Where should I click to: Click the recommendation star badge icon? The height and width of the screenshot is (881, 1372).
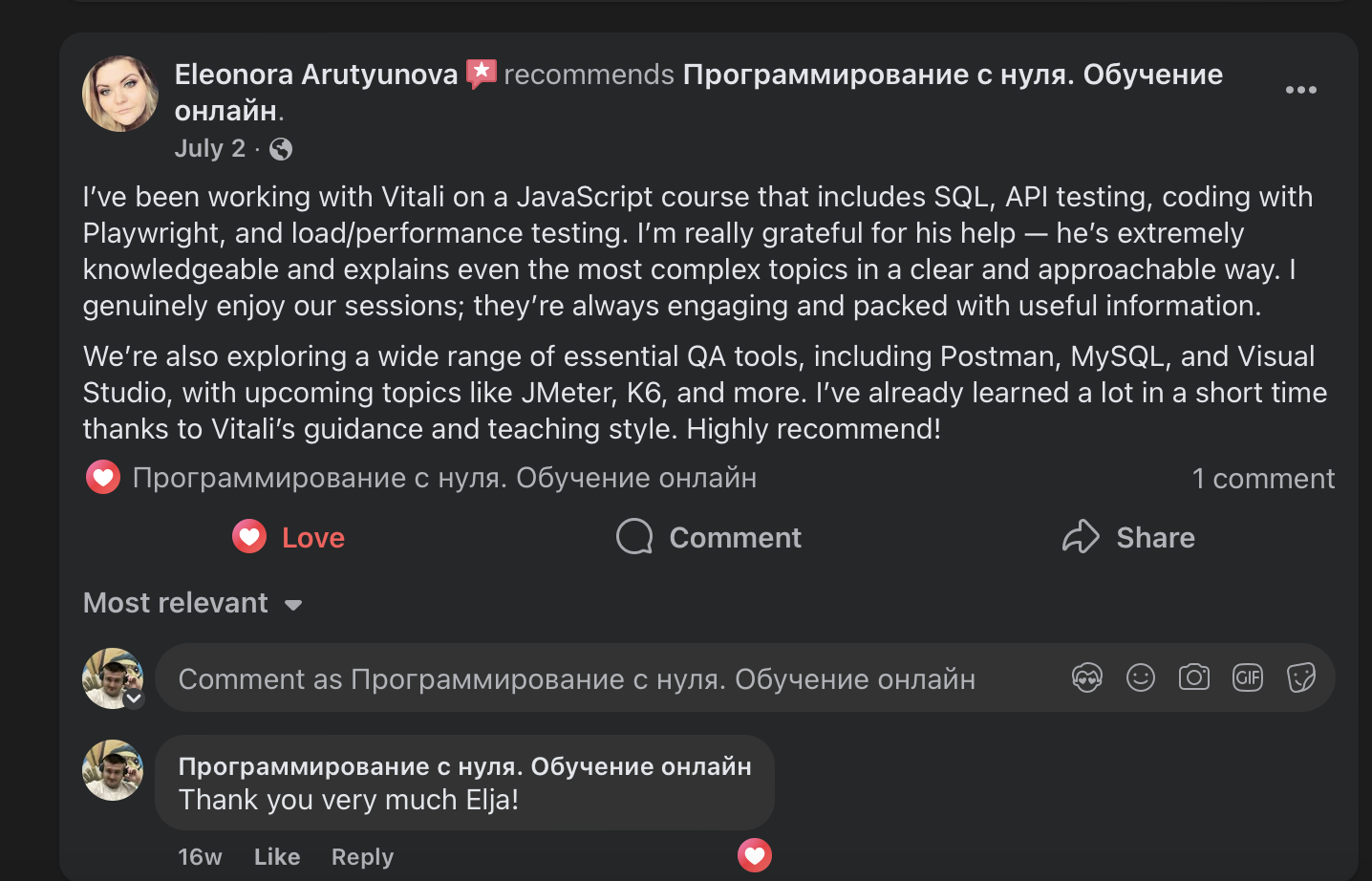[481, 74]
